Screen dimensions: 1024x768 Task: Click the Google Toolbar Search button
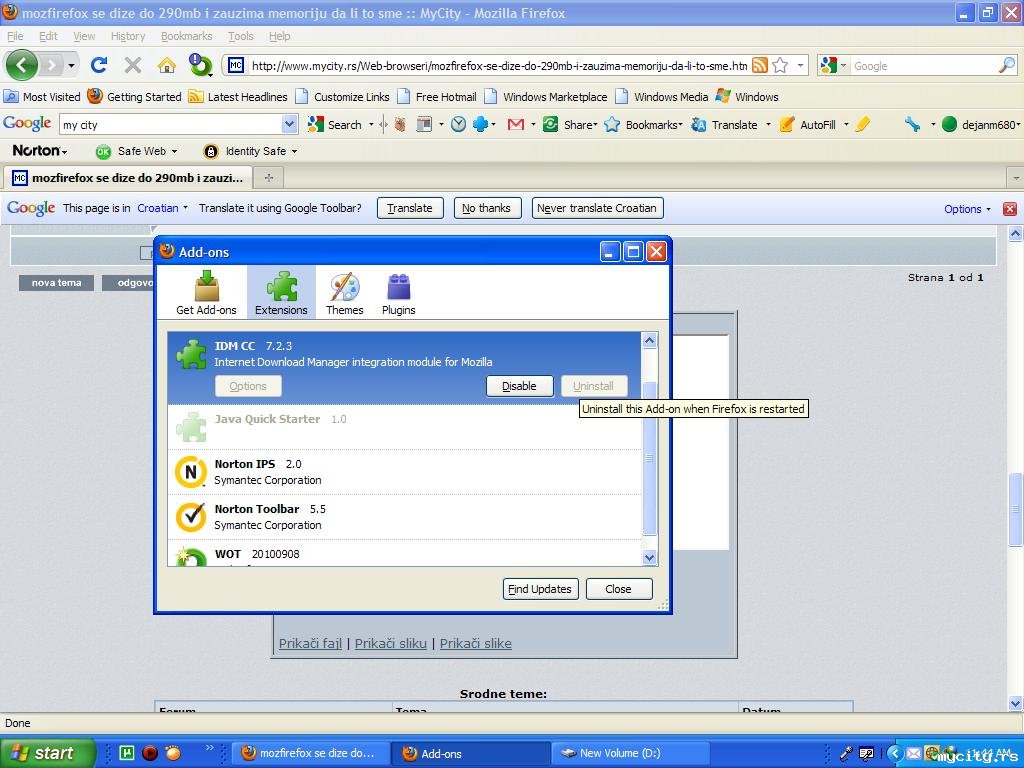tap(334, 124)
